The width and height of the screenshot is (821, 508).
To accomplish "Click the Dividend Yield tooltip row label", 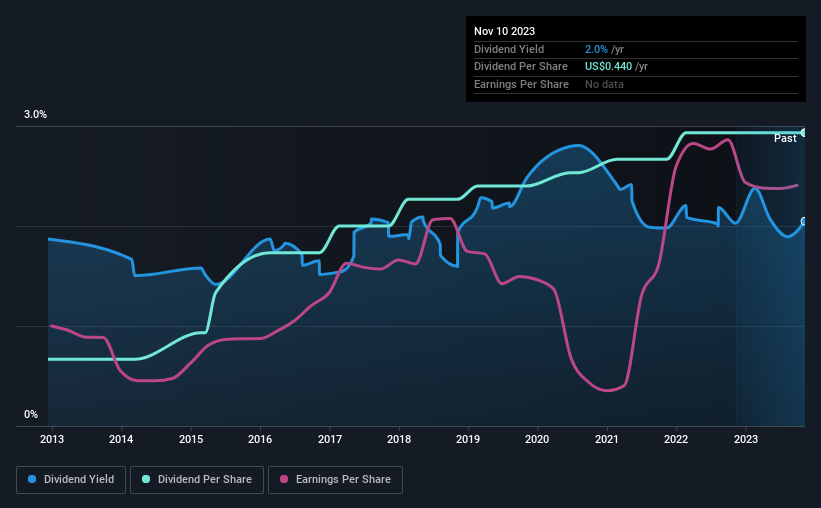I will tap(509, 49).
